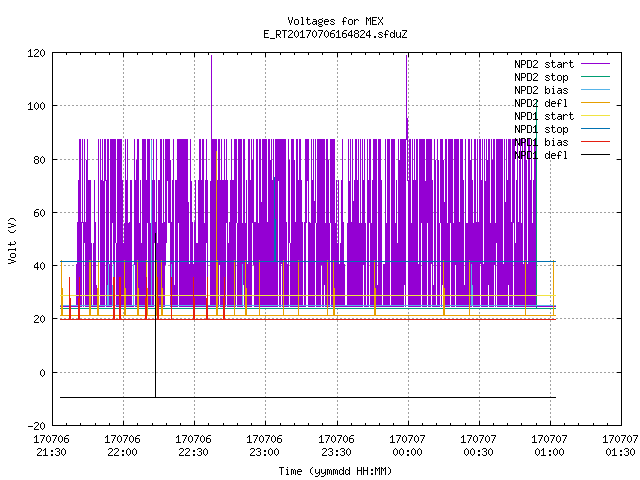Click the x-axis tick label 170706 21:30
The height and width of the screenshot is (480, 640).
51,446
